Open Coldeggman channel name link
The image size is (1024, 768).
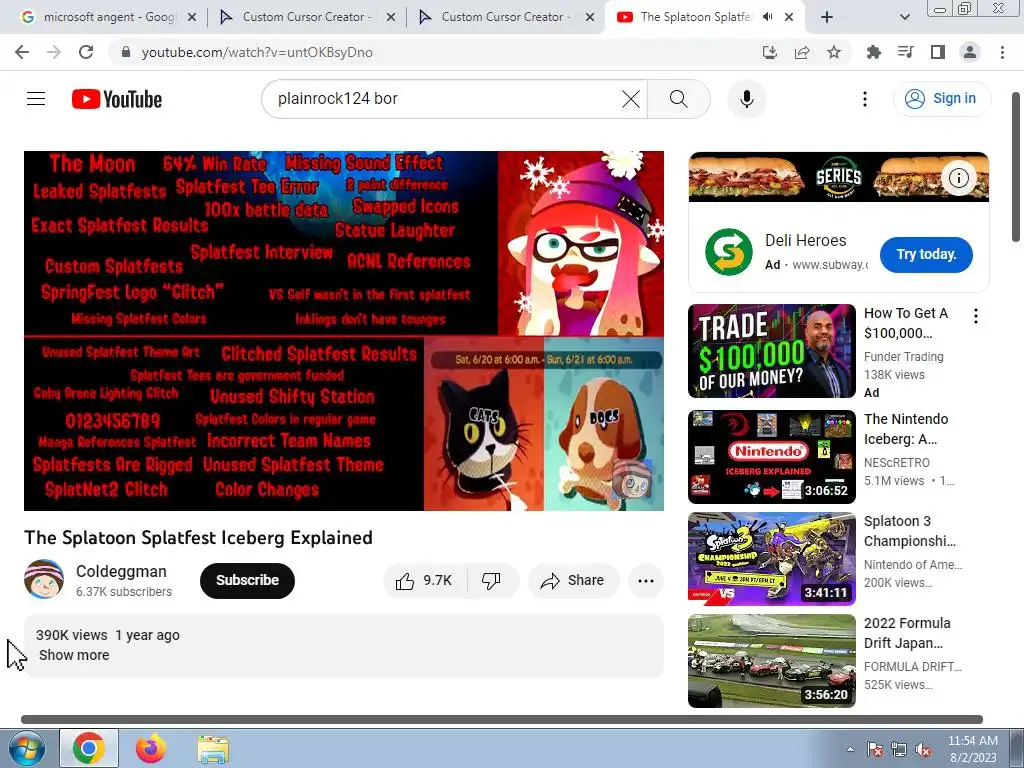[121, 571]
